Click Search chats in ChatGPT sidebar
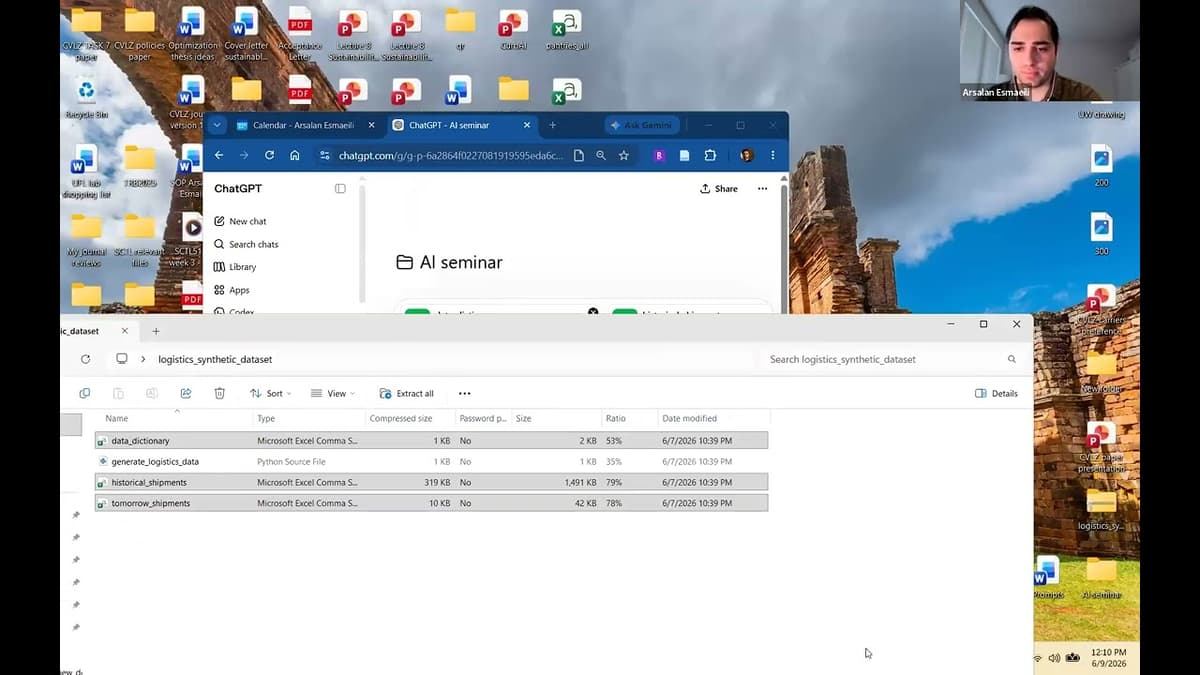The width and height of the screenshot is (1200, 675). (246, 244)
